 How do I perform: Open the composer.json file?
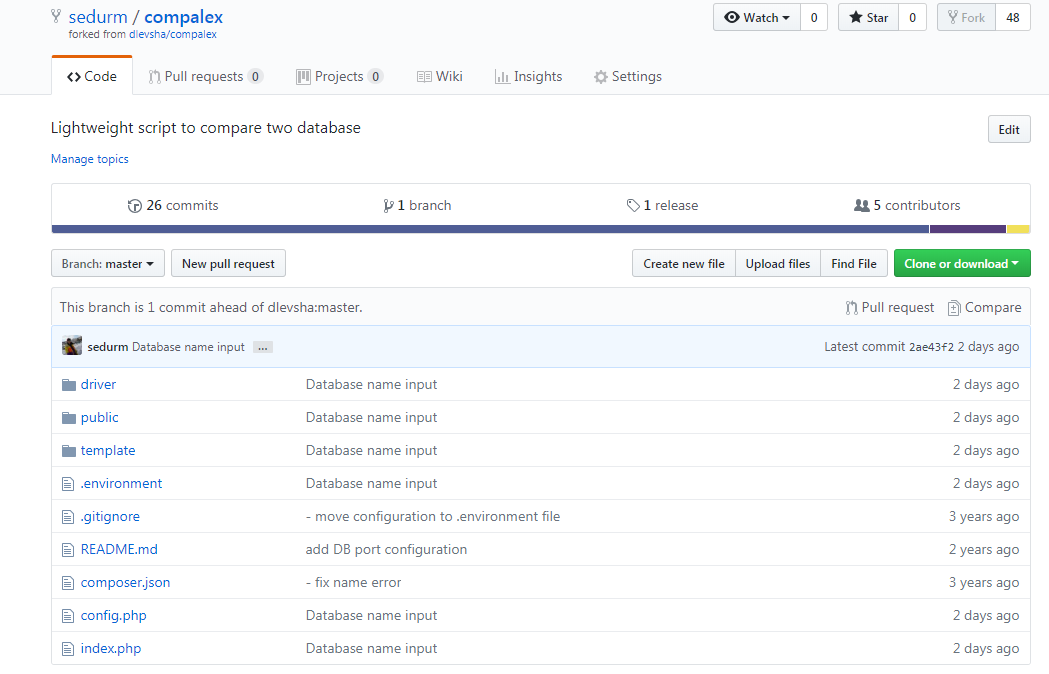pos(125,582)
